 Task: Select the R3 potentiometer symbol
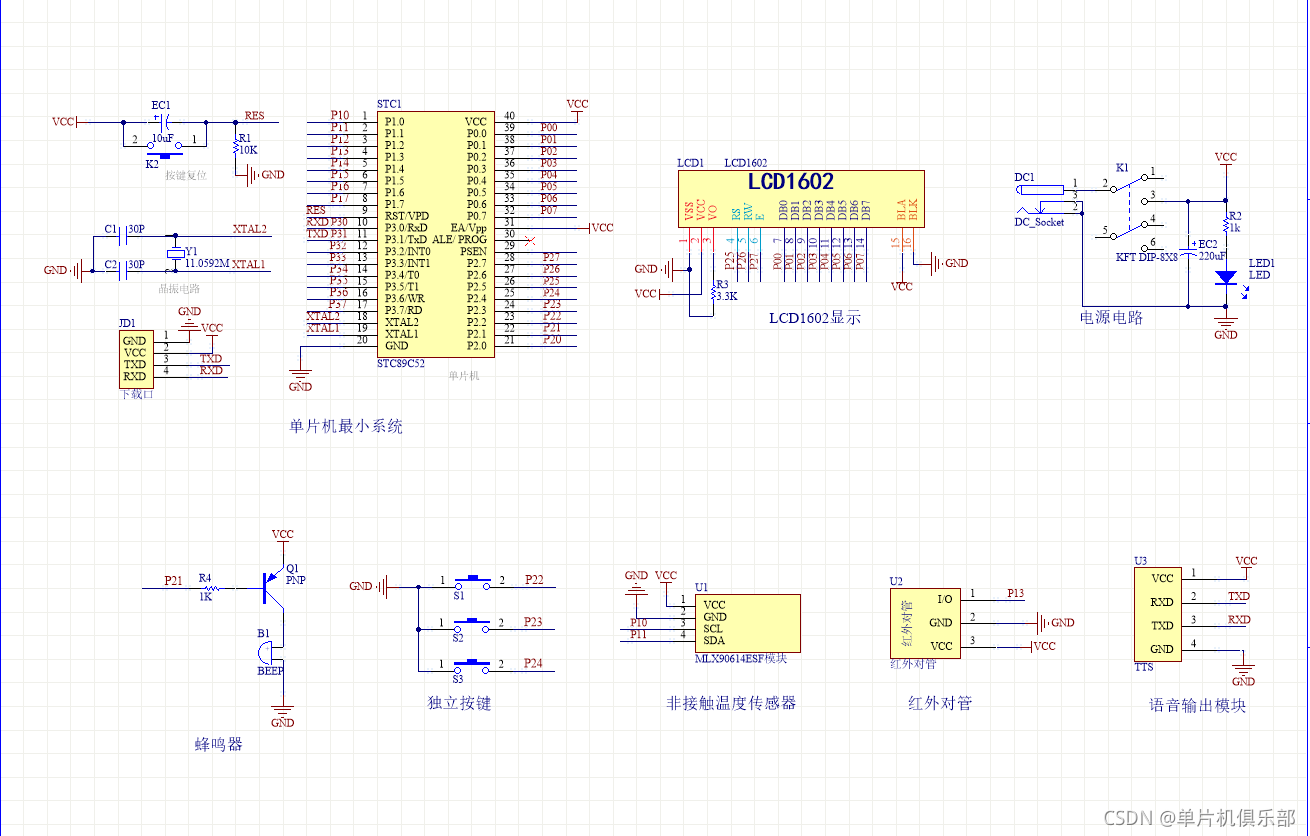click(x=712, y=292)
